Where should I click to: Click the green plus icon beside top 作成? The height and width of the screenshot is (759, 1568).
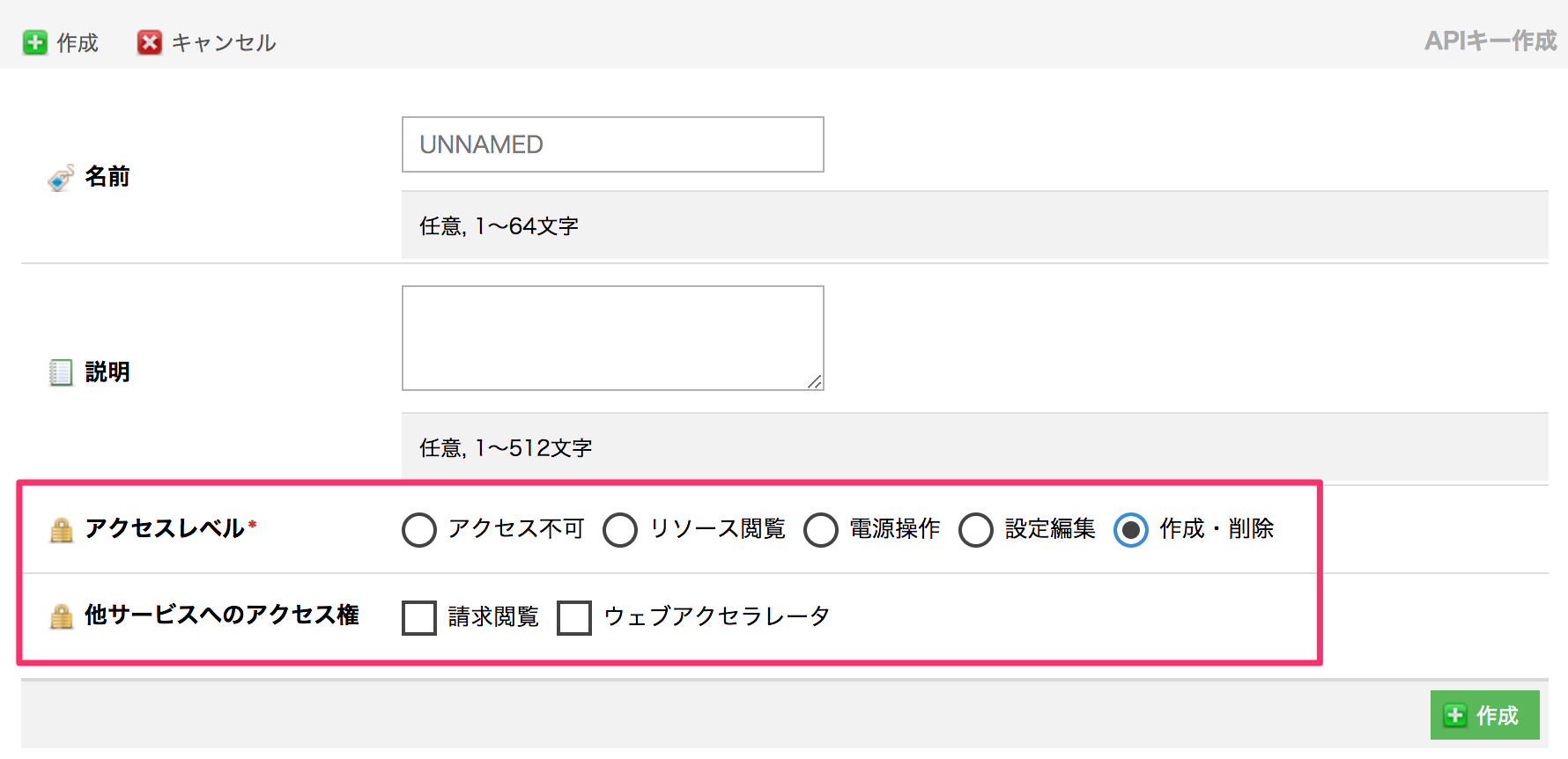tap(34, 41)
